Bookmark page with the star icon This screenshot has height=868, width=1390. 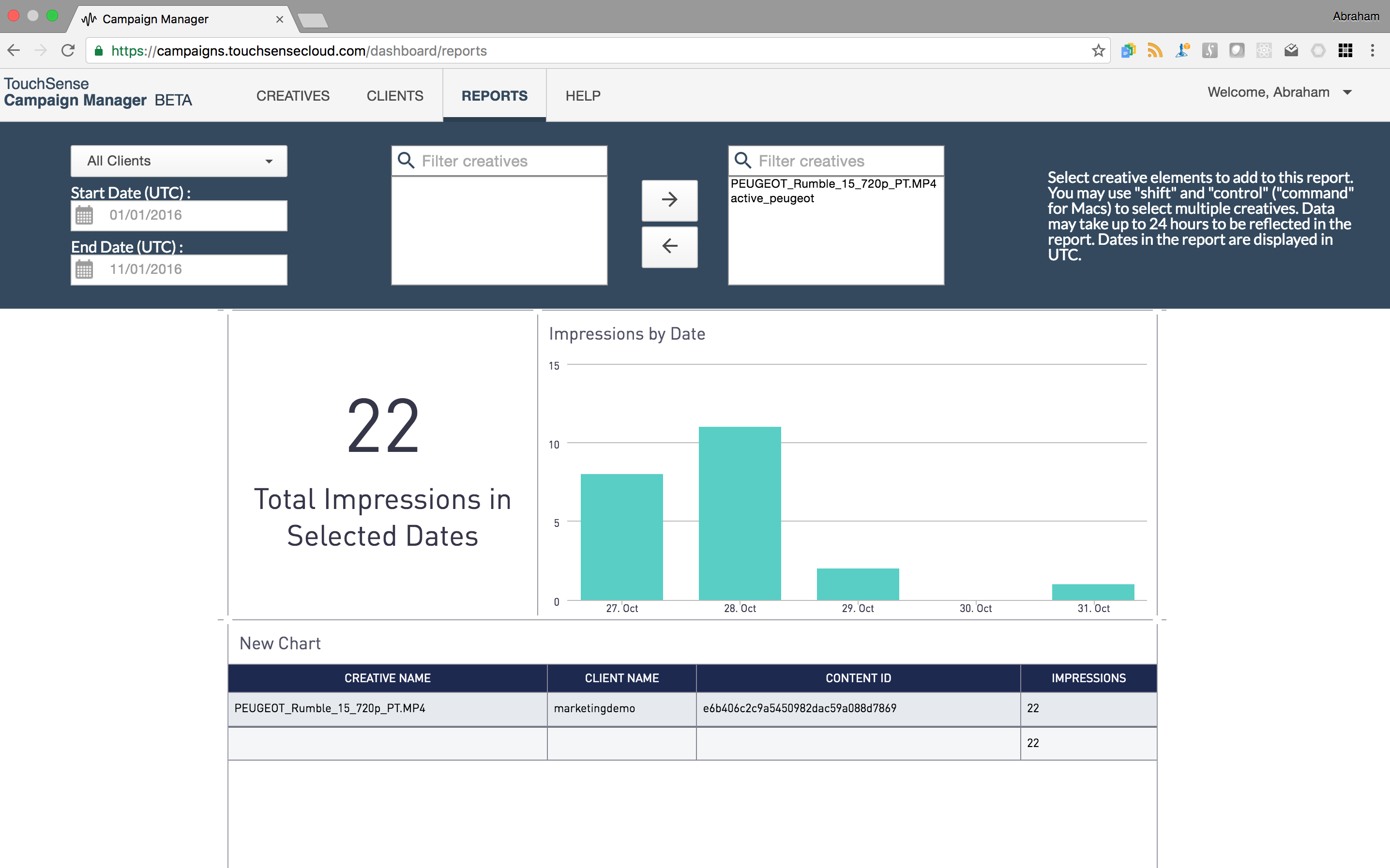(x=1098, y=50)
